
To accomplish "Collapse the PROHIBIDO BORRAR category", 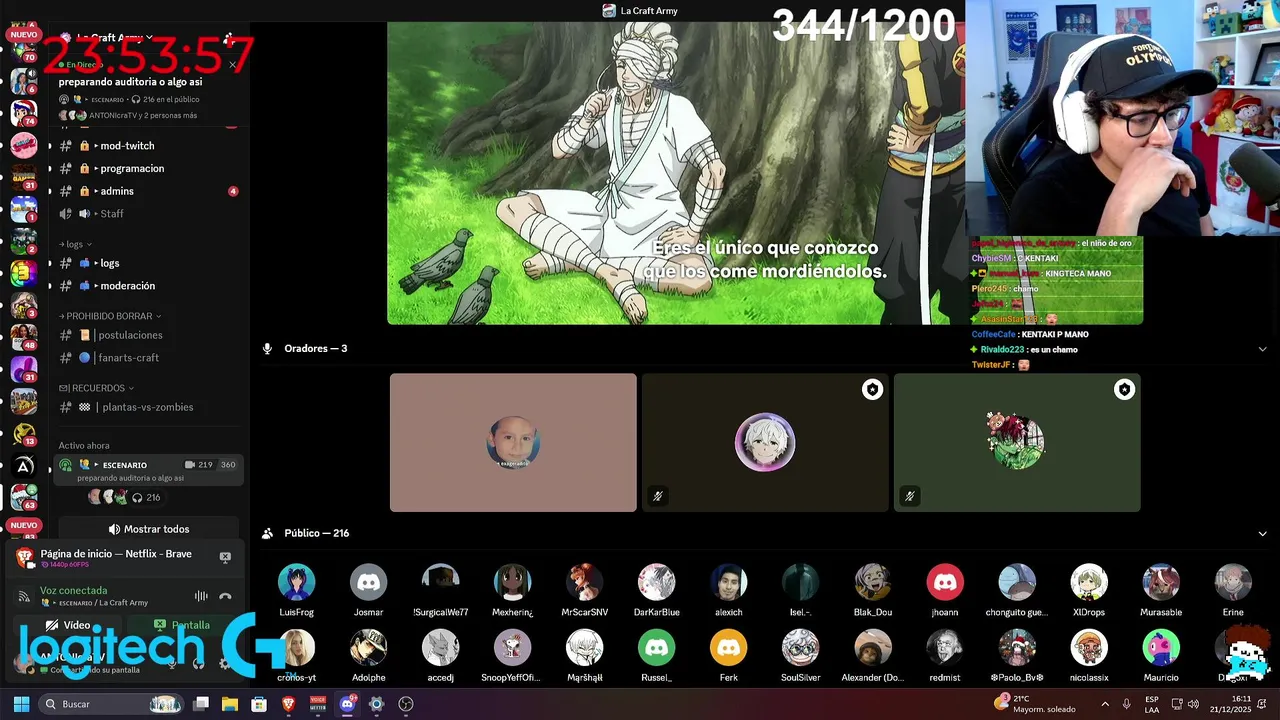I will coord(110,316).
